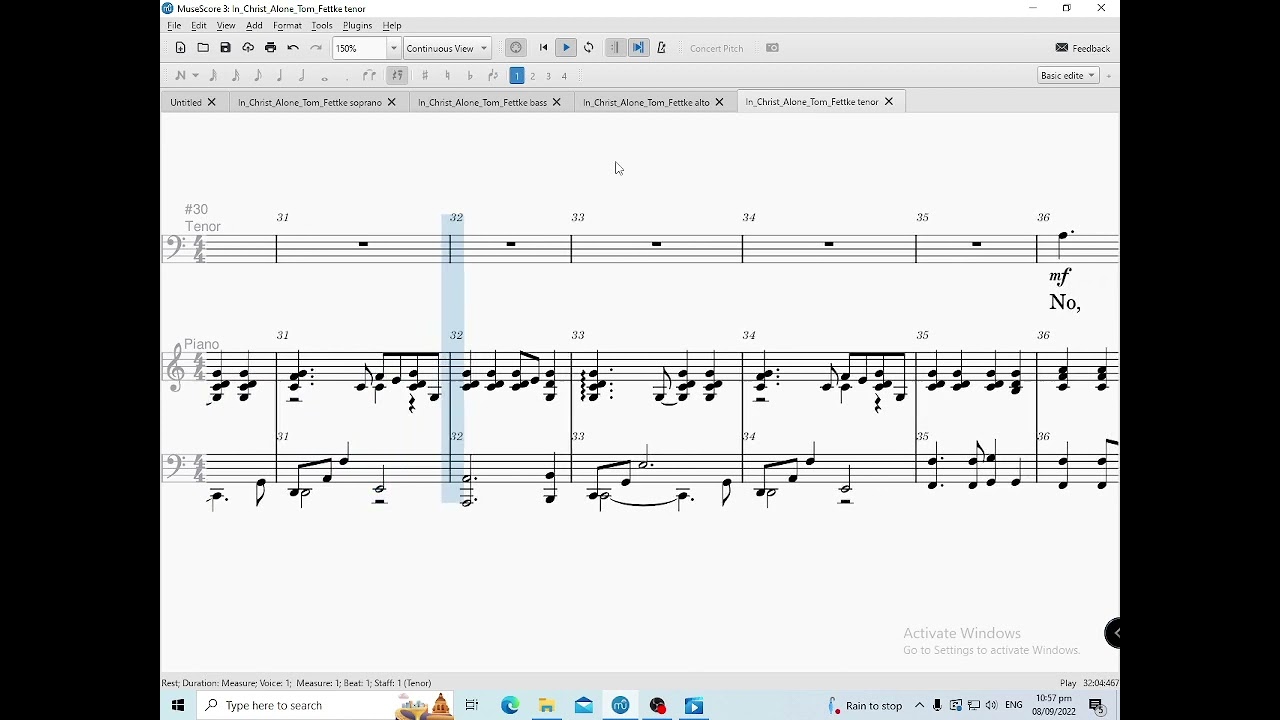Select the half note duration
The width and height of the screenshot is (1280, 720).
pyautogui.click(x=302, y=75)
